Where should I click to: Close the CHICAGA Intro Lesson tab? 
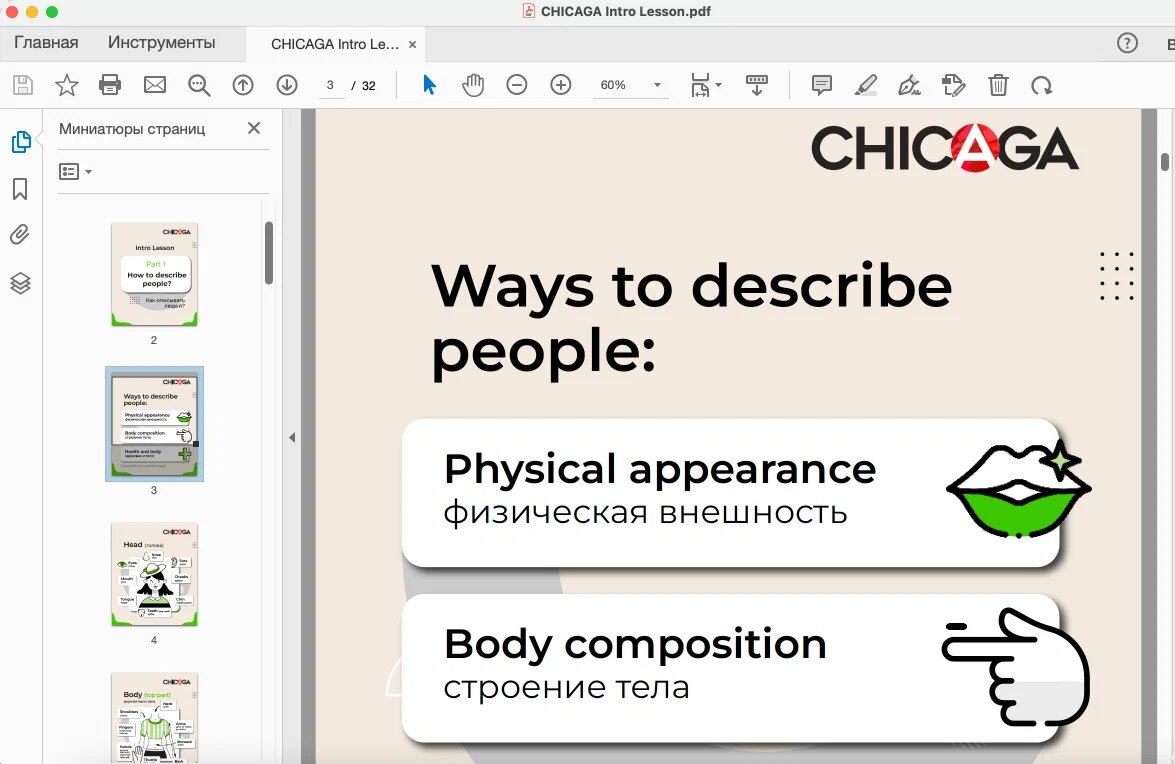click(412, 44)
